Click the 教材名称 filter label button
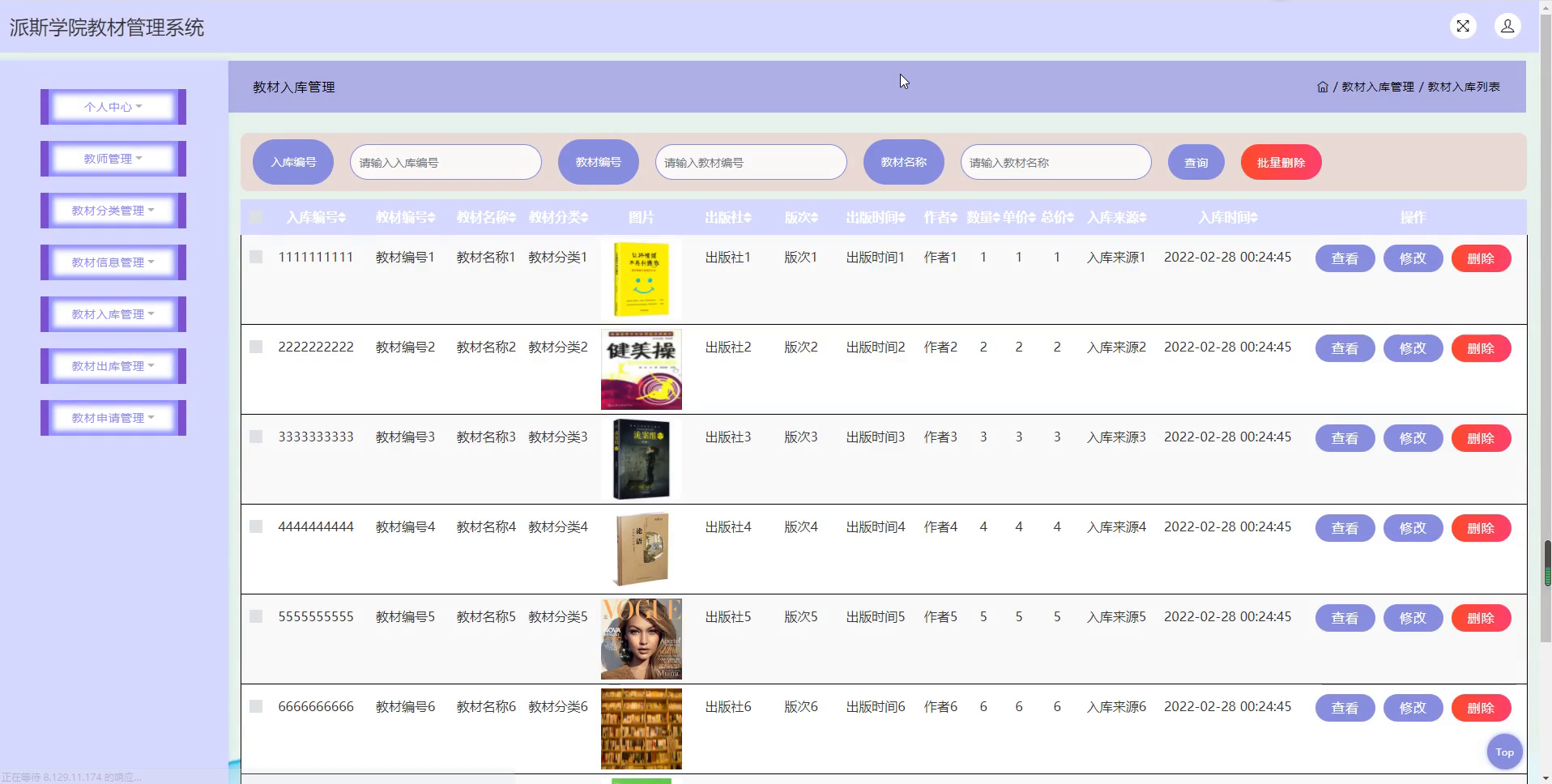1552x784 pixels. point(904,162)
